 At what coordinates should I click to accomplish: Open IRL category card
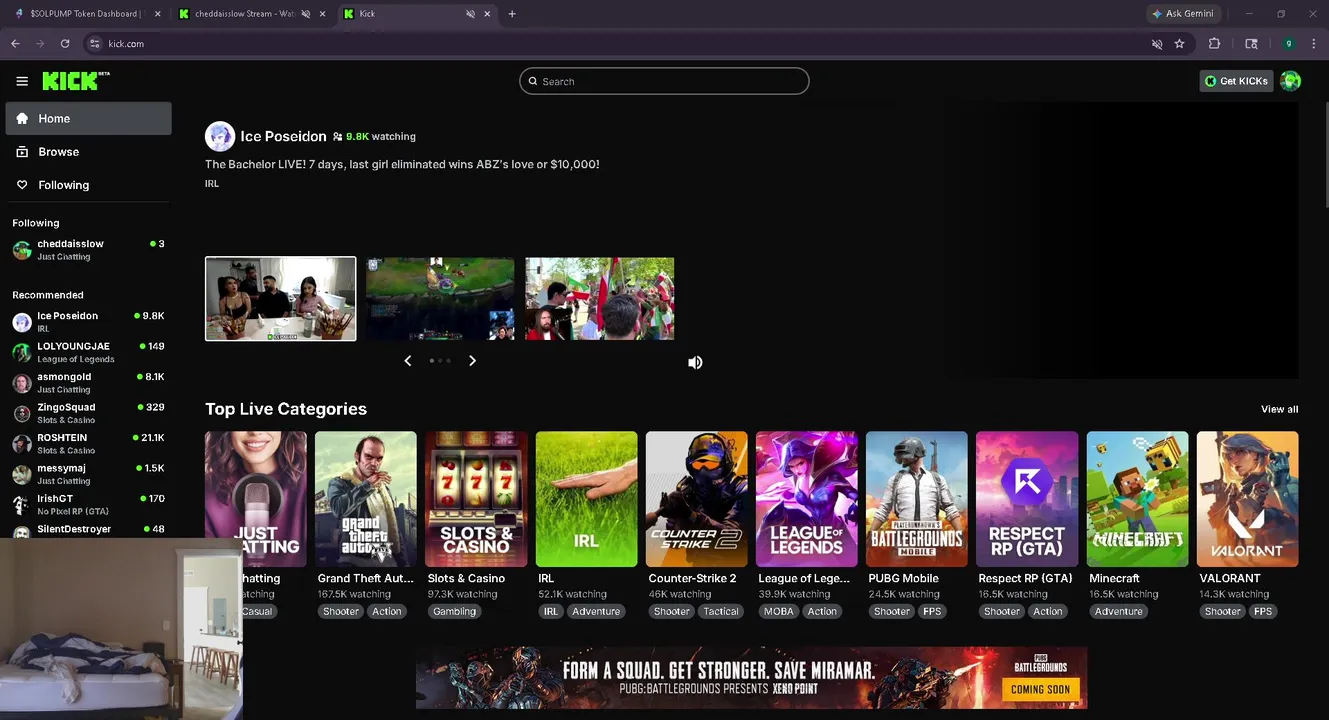pos(586,499)
